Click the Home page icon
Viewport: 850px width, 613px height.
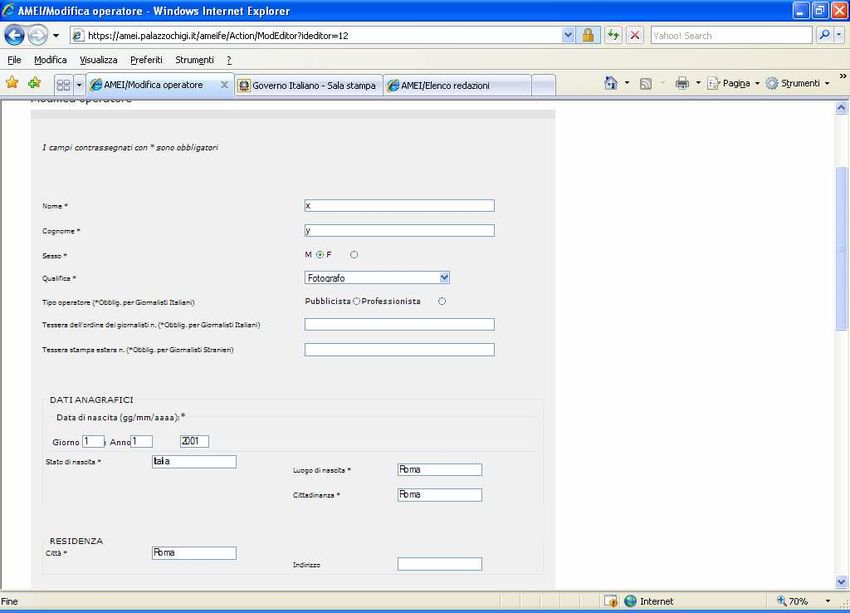(611, 84)
